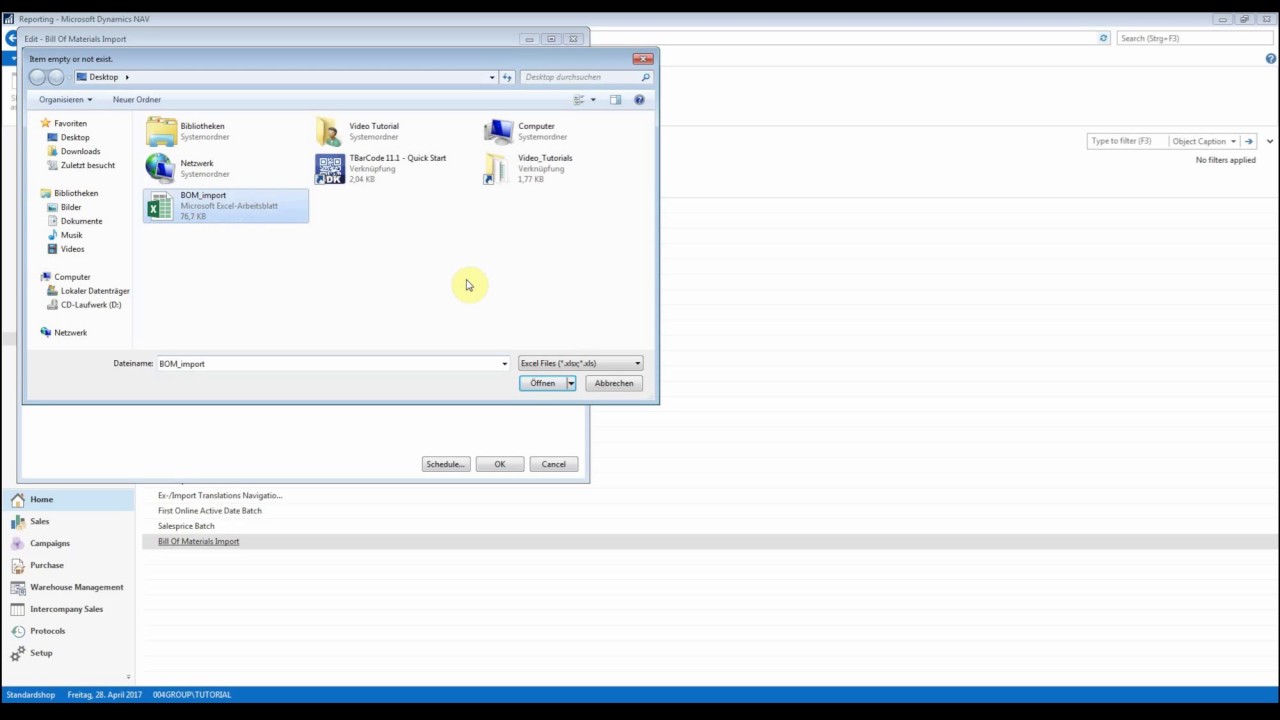The height and width of the screenshot is (720, 1280).
Task: Select Bilder in the navigation tree
Action: (71, 207)
